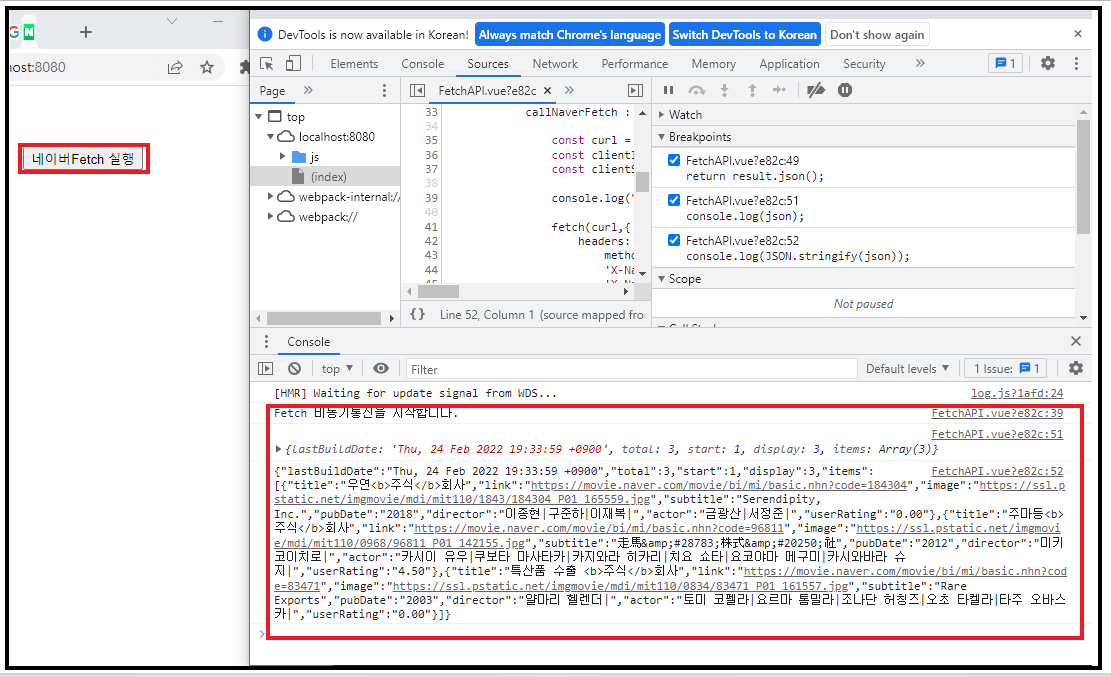Click the 네이버Fetch 실행 button

tap(84, 159)
